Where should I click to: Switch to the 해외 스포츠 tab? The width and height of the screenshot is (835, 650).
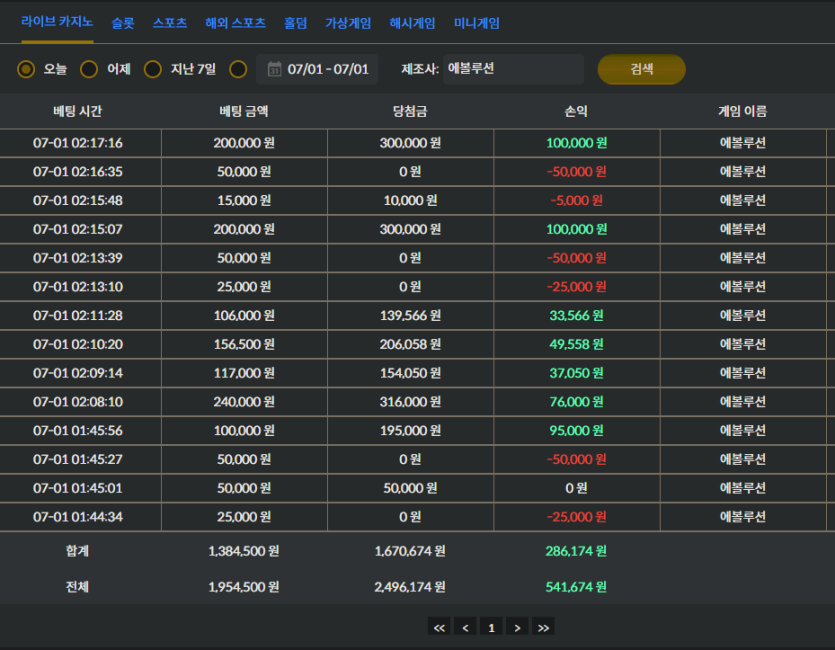(235, 23)
